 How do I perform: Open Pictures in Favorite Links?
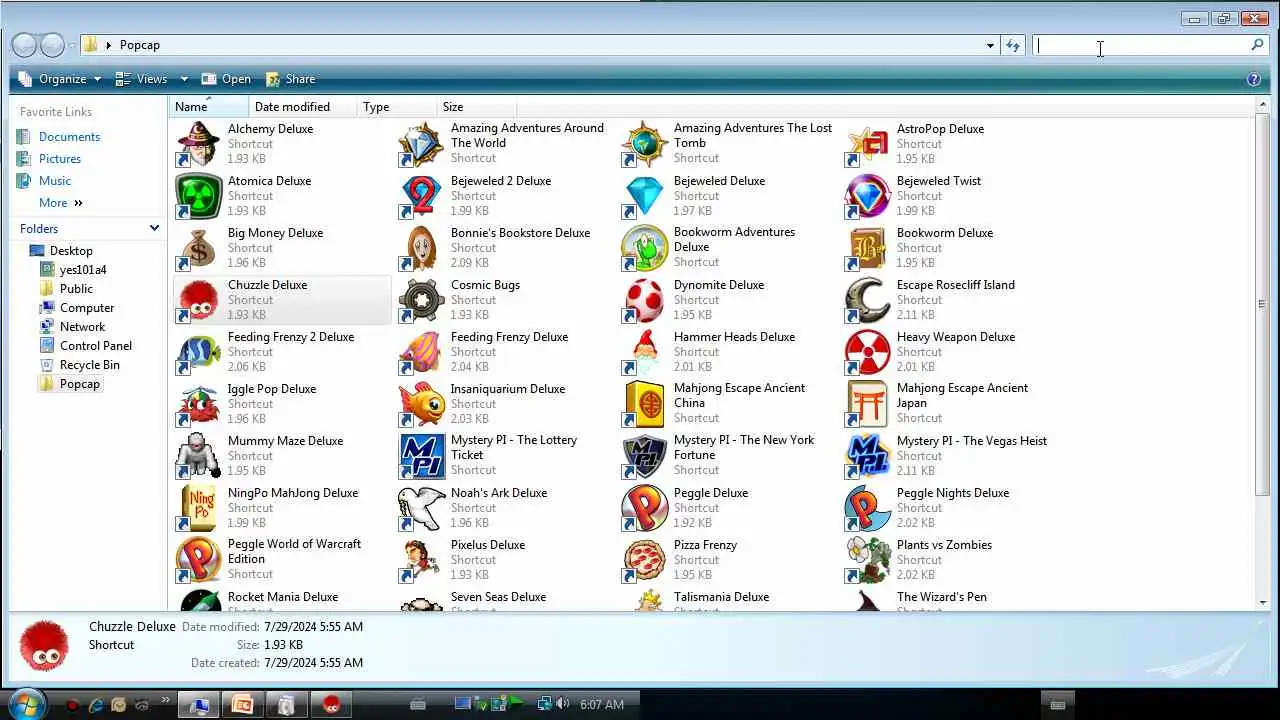(60, 159)
